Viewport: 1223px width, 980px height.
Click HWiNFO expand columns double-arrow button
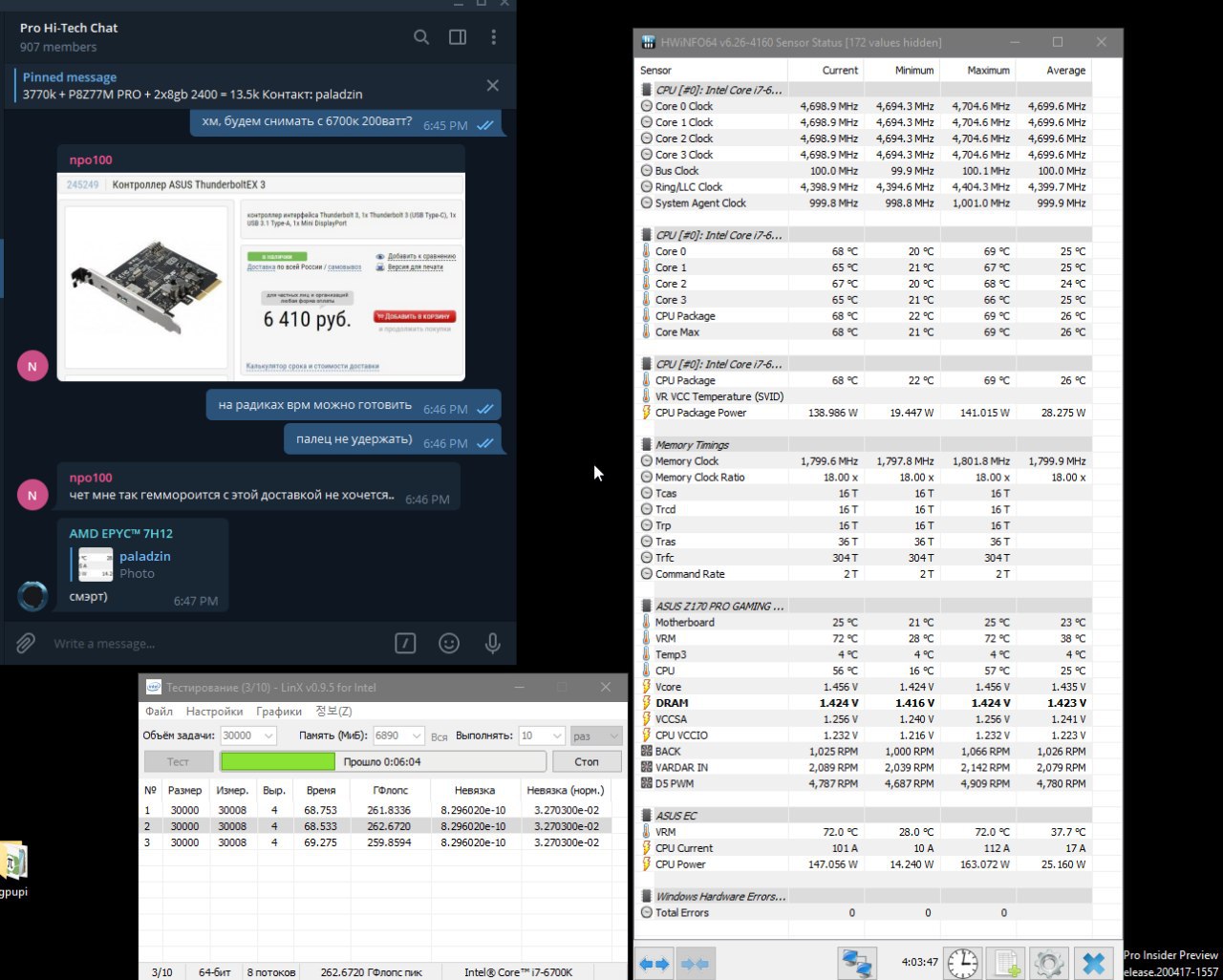click(x=654, y=964)
